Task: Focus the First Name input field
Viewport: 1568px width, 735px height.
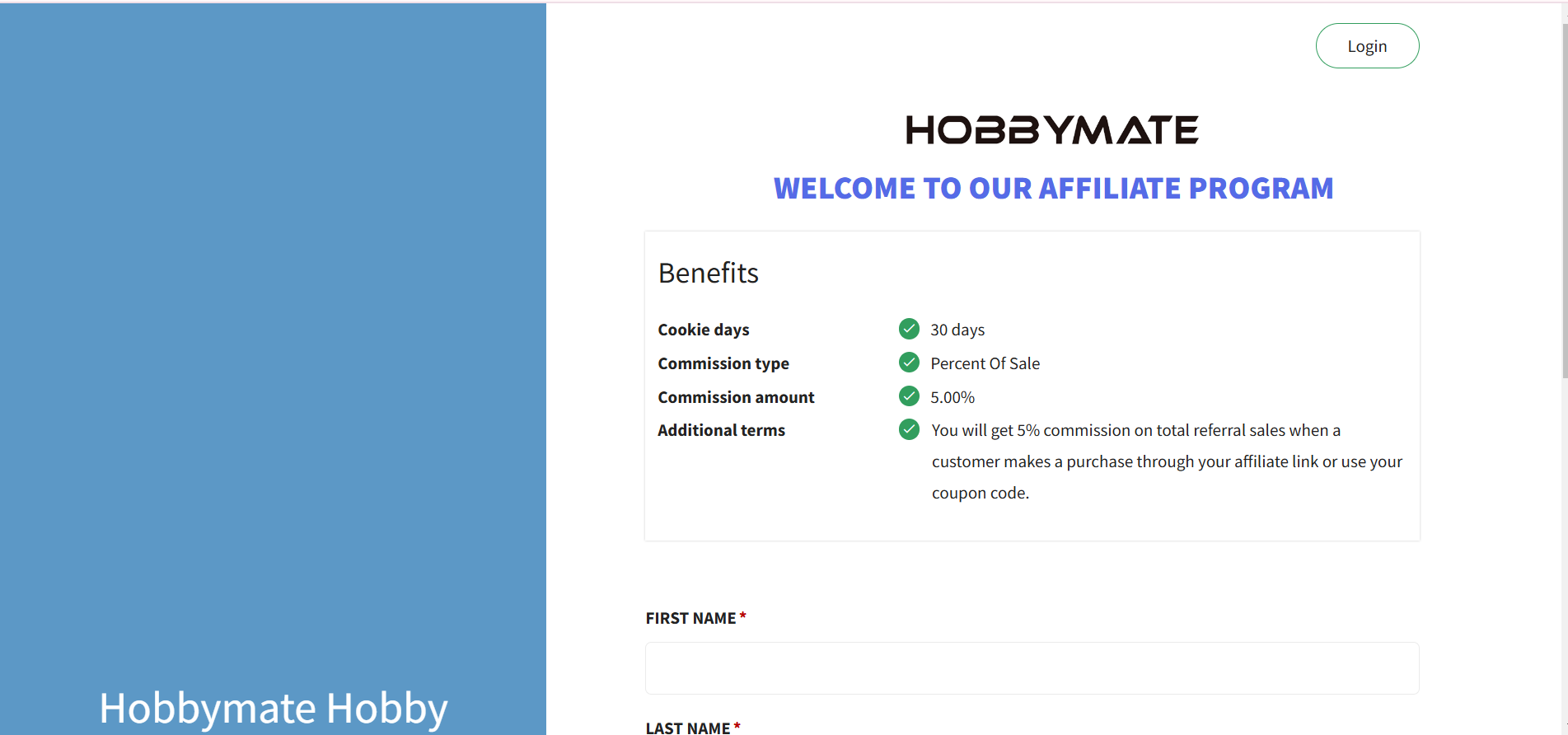Action: coord(1032,668)
